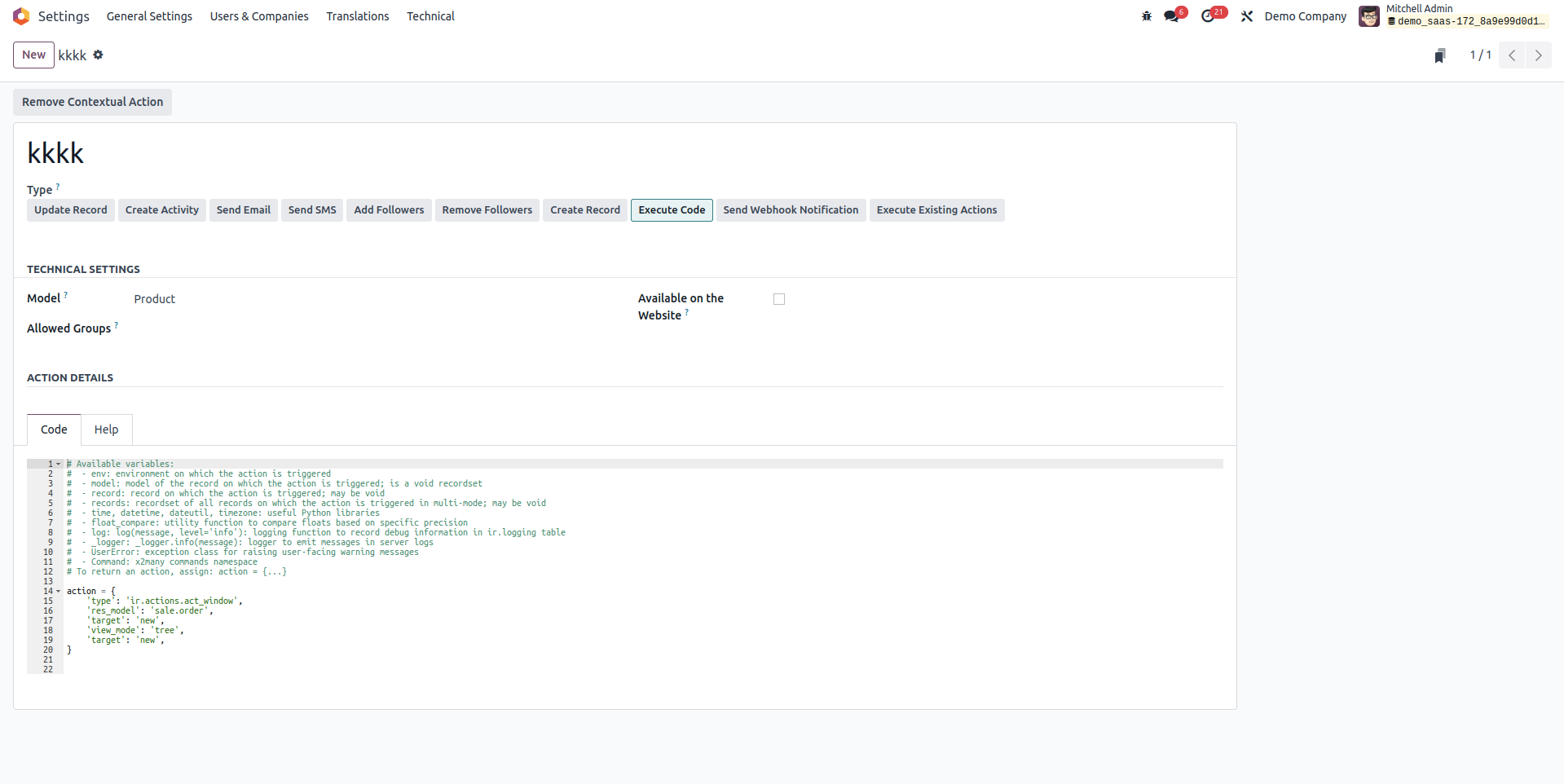Select Add Followers type
Screen dimensions: 1564x784
pyautogui.click(x=389, y=210)
